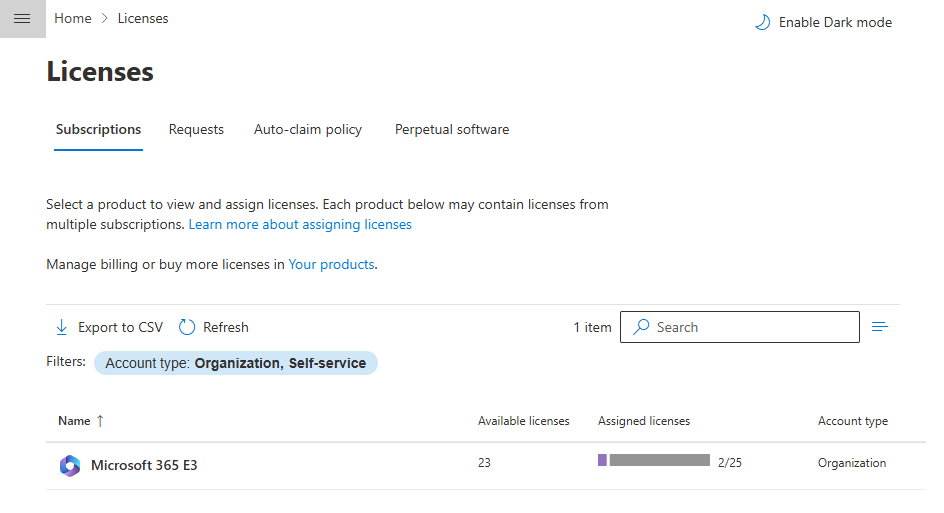Click the Assigned licenses column header
944x513 pixels.
644,421
